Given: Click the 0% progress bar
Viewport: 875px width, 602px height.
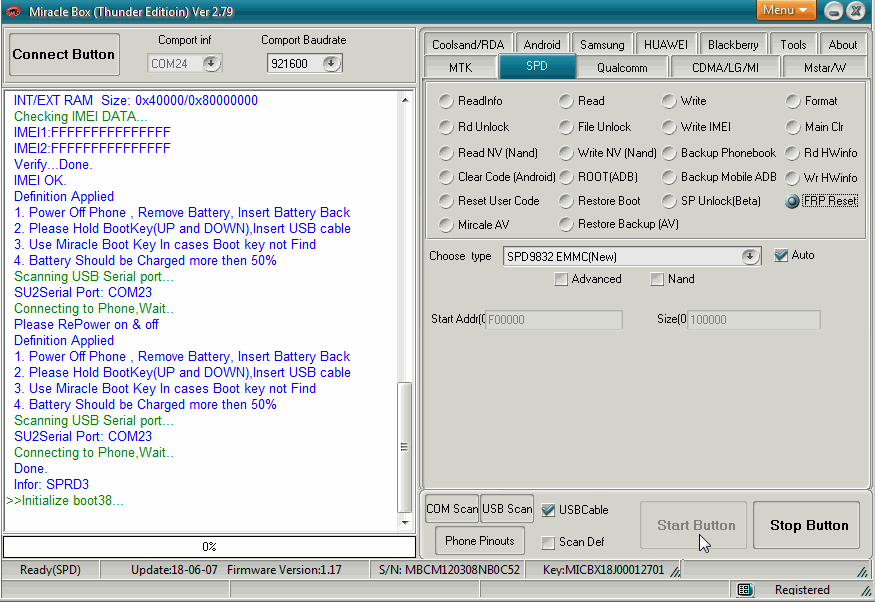Looking at the screenshot, I should click(209, 547).
